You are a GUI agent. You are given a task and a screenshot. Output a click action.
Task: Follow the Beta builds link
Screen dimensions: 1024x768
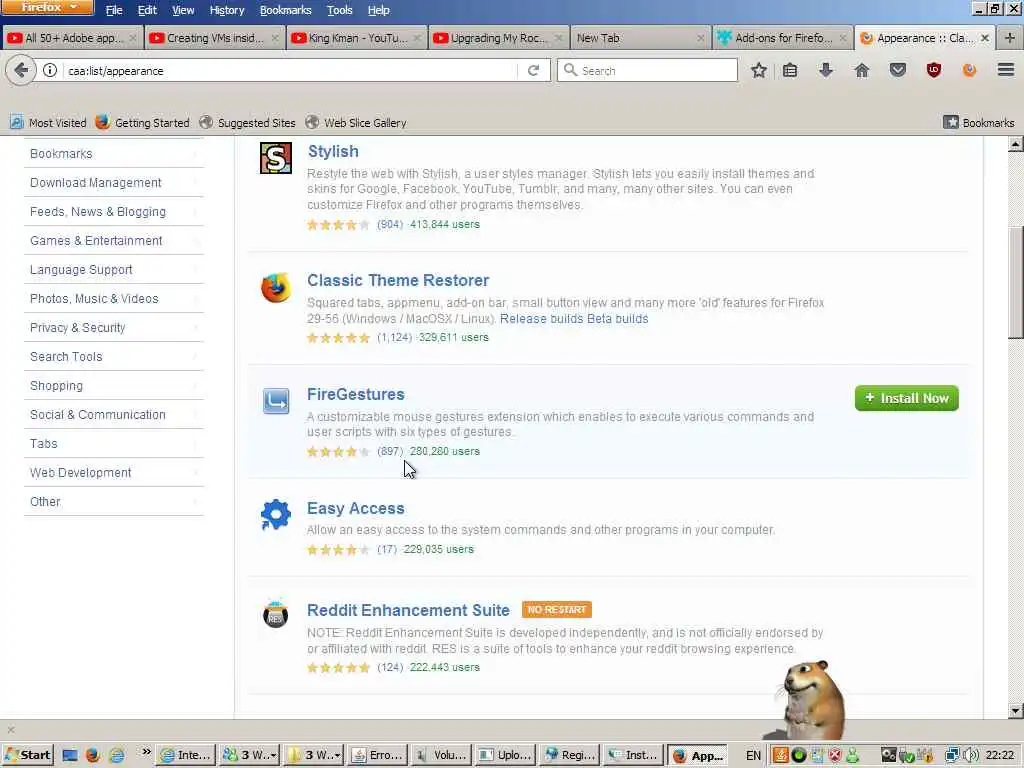pos(618,319)
